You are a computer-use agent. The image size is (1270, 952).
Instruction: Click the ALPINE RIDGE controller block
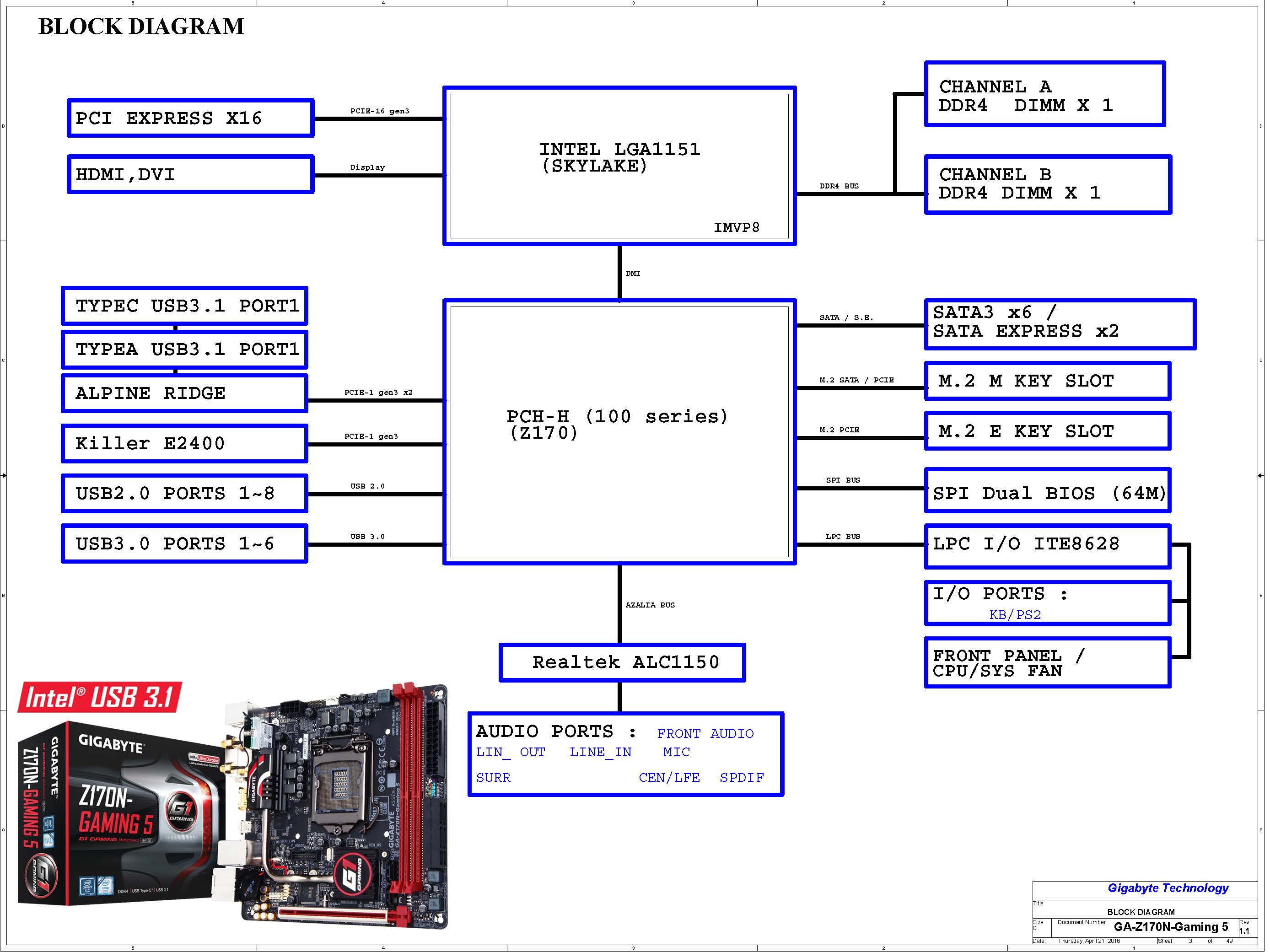coord(184,393)
